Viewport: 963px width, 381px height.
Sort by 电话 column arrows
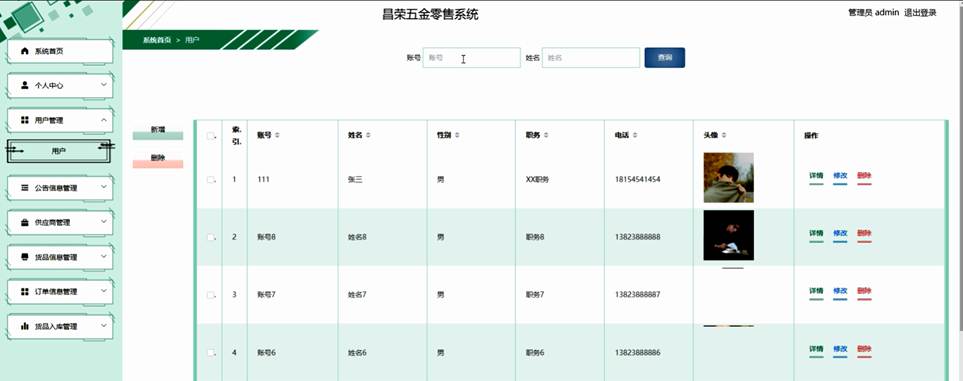tap(634, 135)
